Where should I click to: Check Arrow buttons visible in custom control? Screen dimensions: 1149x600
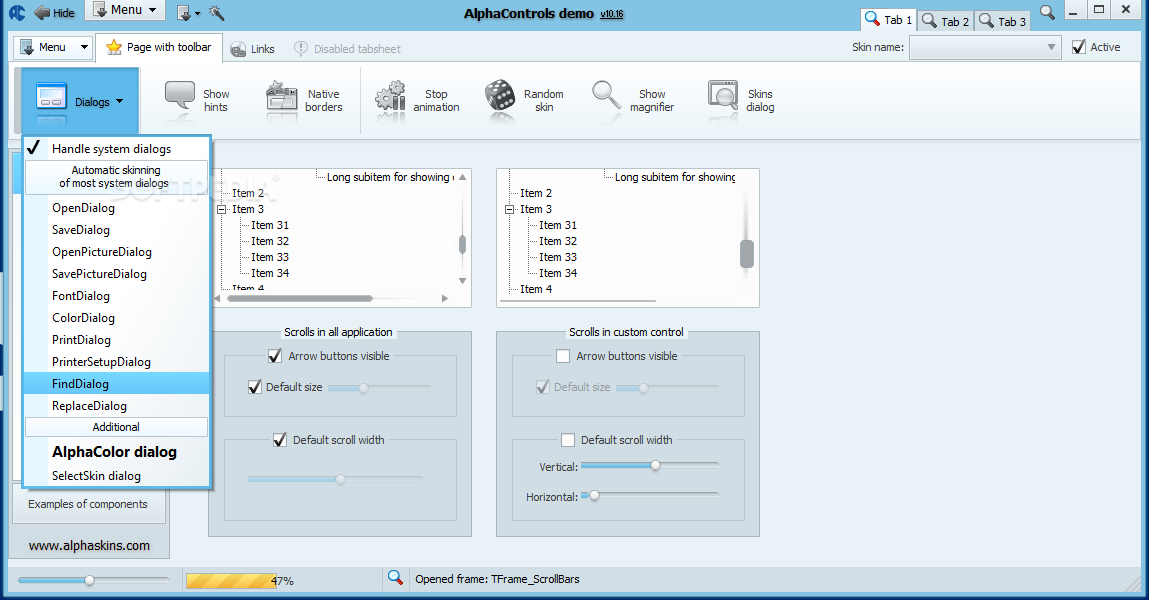pyautogui.click(x=563, y=356)
